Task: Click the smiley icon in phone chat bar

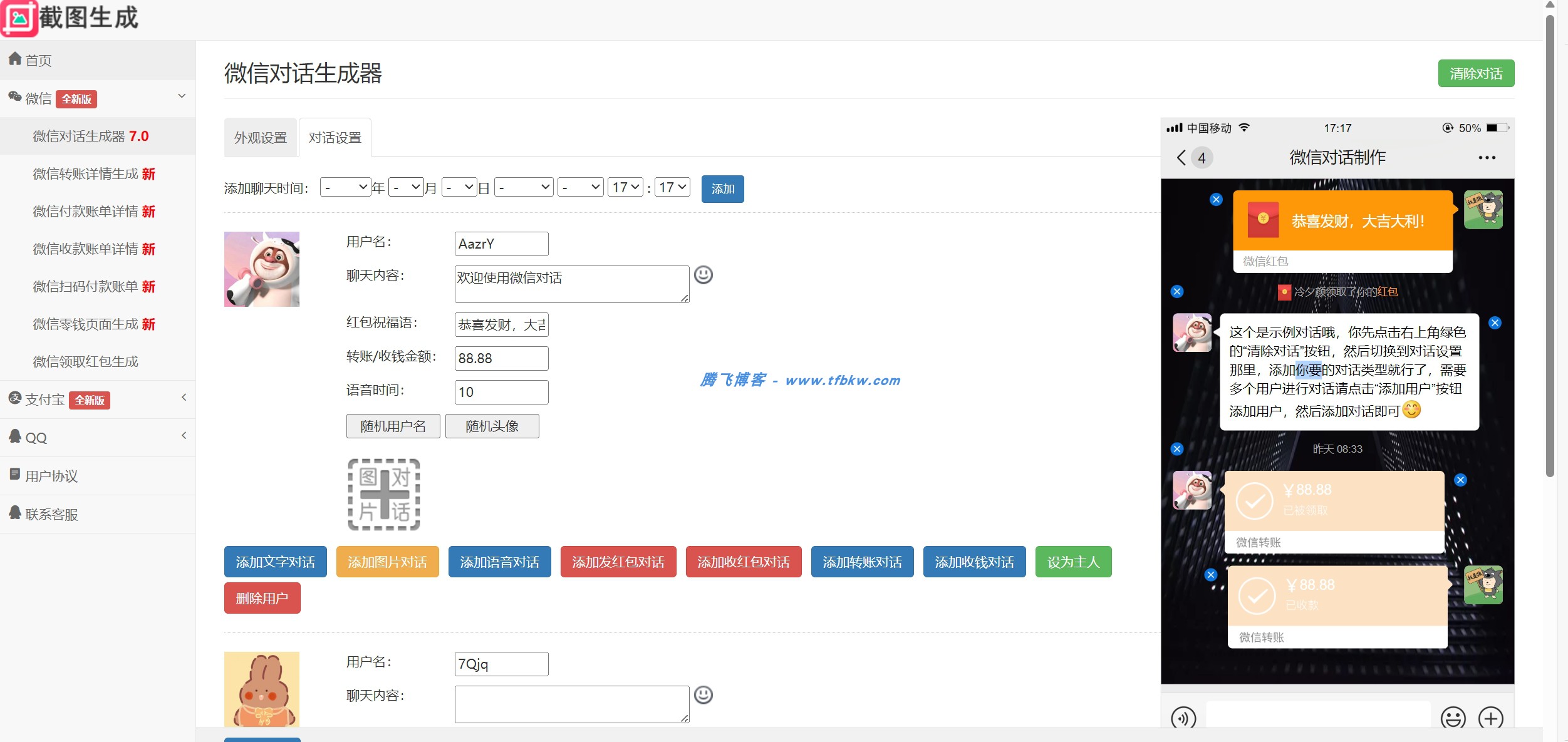Action: coord(1453,718)
